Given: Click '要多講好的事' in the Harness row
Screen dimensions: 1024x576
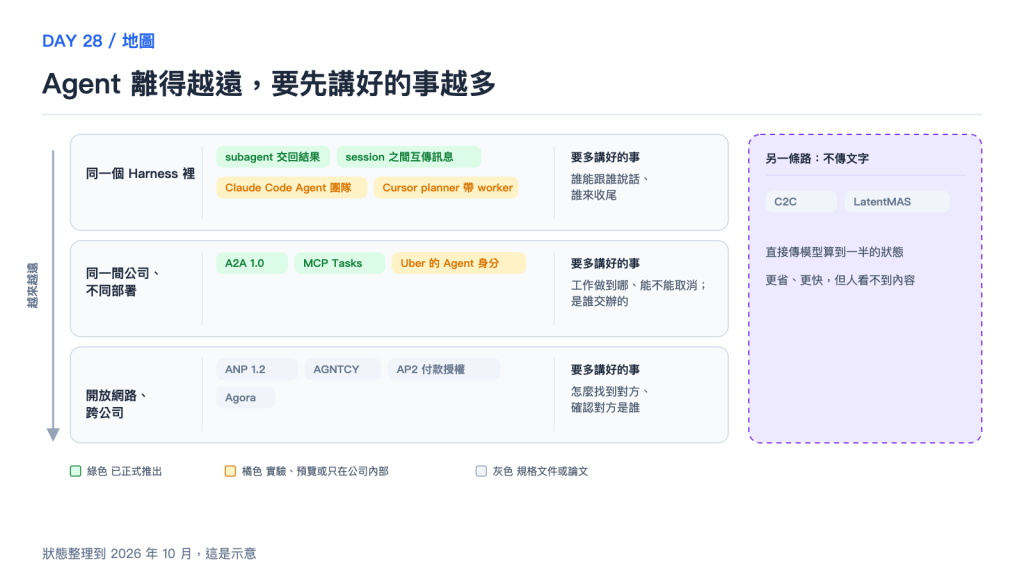Looking at the screenshot, I should click(605, 157).
